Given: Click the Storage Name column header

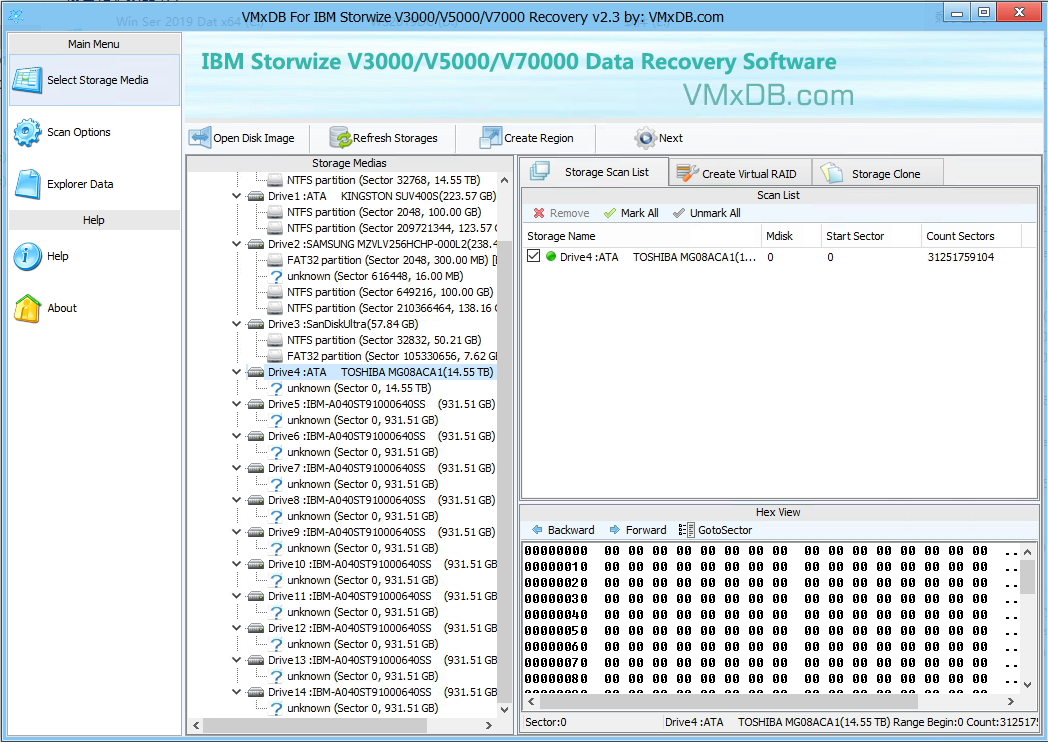Looking at the screenshot, I should [642, 236].
